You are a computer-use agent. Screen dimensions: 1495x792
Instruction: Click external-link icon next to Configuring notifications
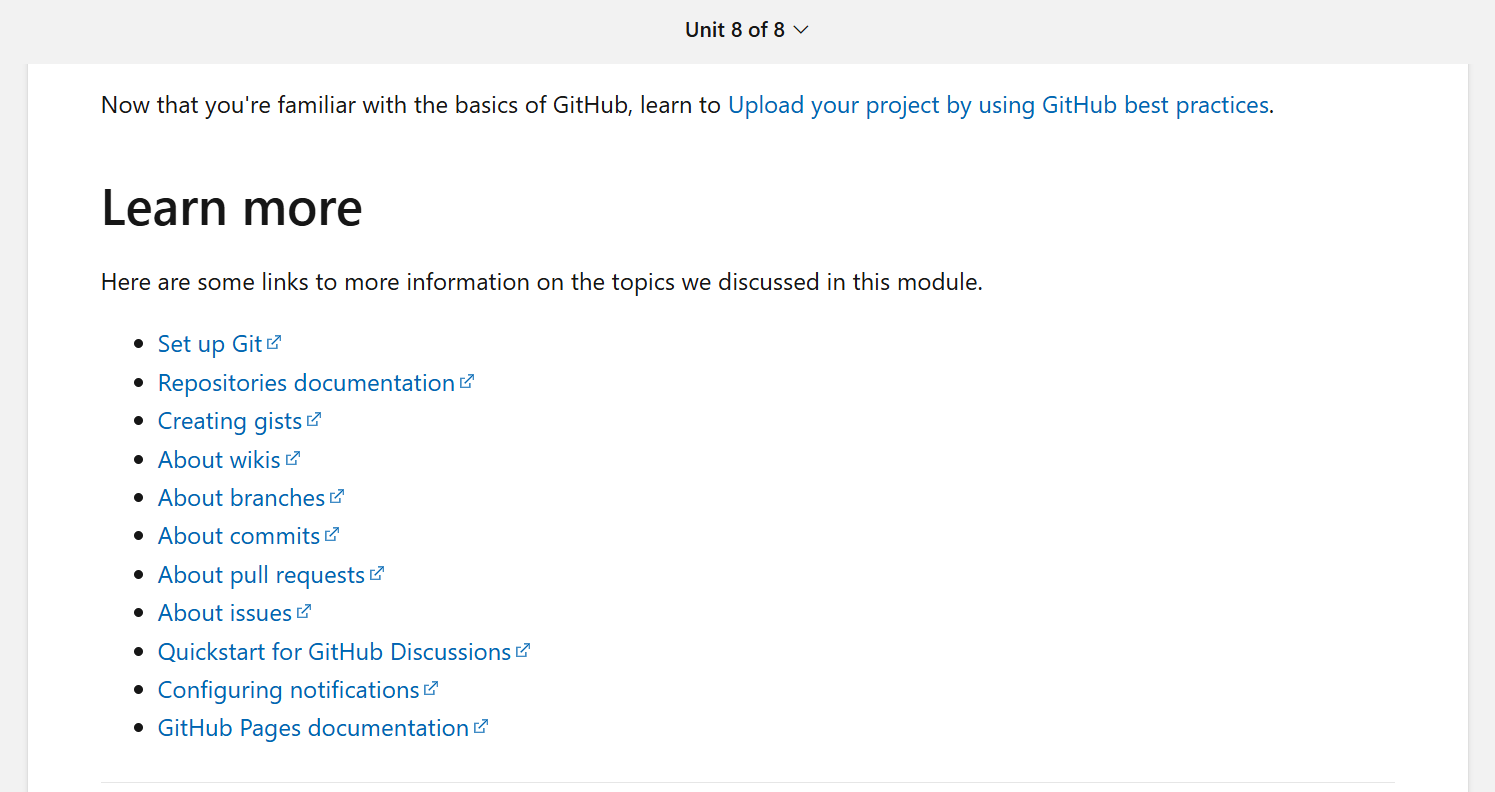click(x=431, y=688)
